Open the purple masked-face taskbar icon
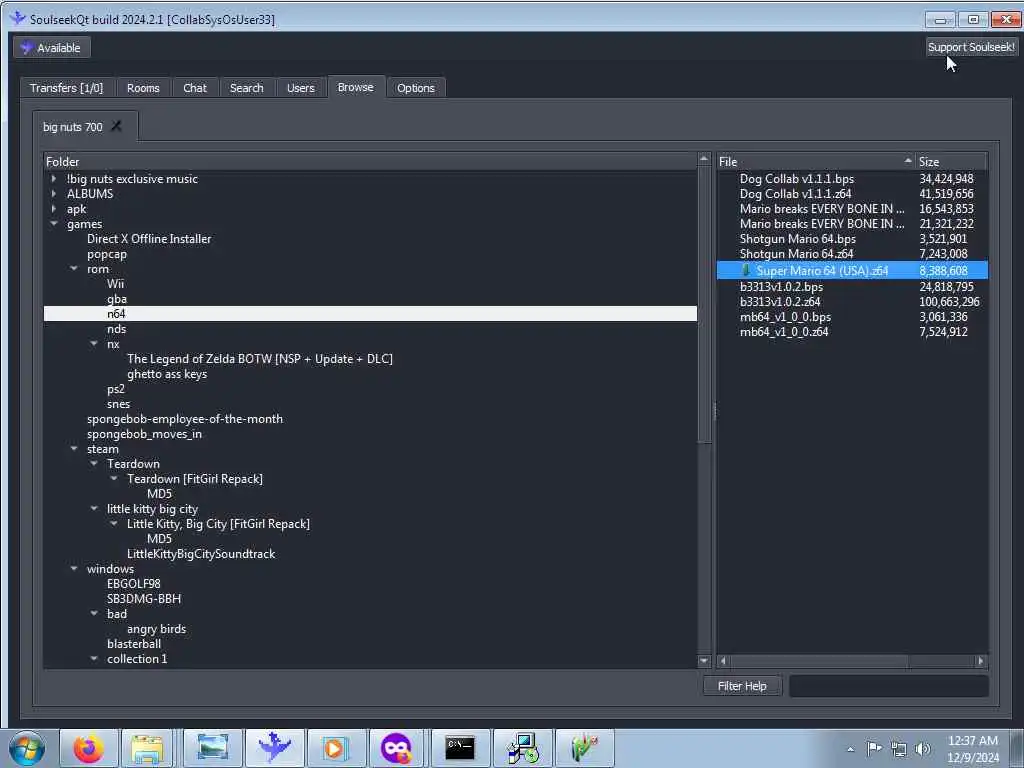 pos(397,748)
